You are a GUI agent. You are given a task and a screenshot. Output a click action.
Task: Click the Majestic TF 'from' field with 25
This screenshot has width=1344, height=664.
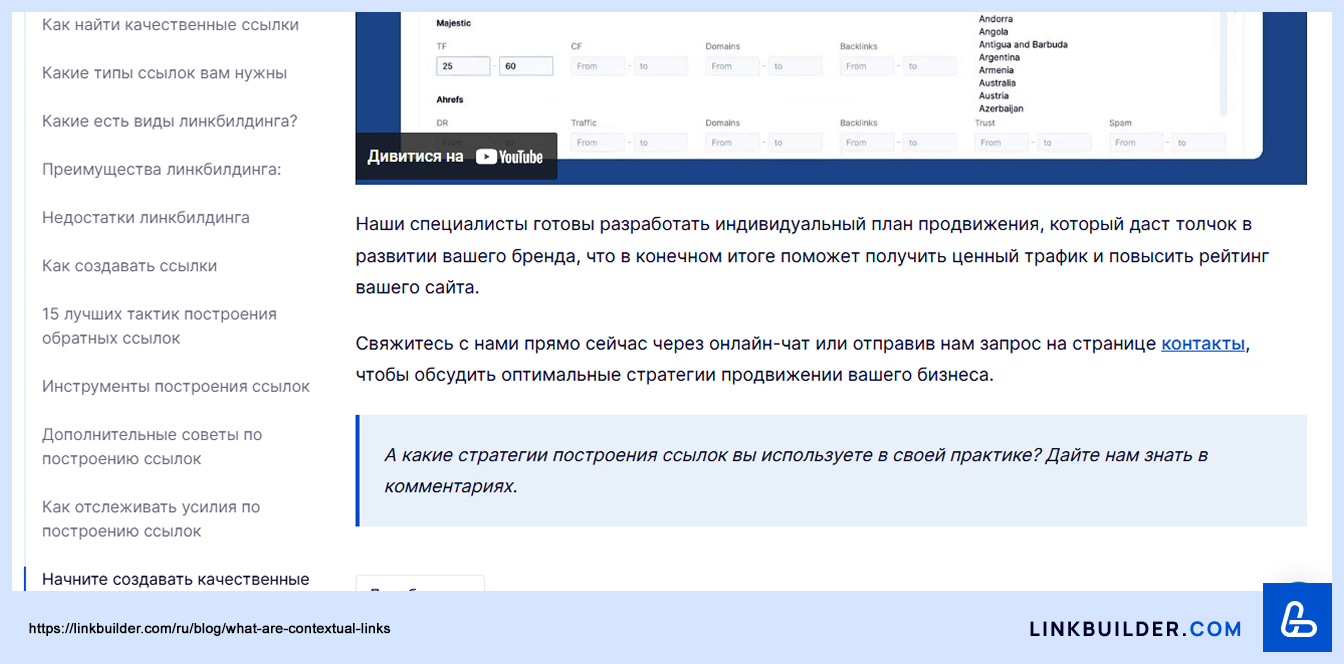click(463, 66)
